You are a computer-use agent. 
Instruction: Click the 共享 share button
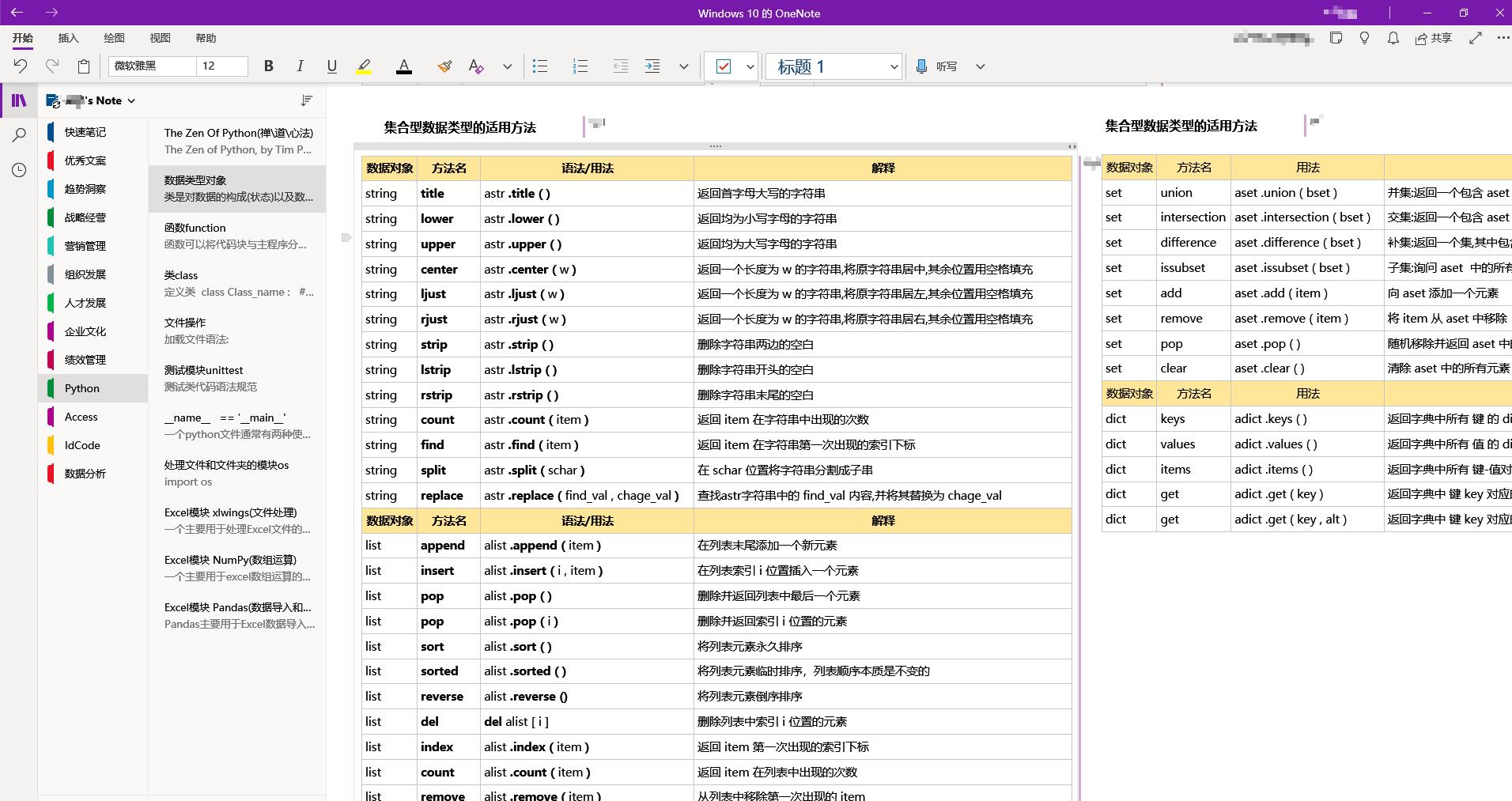point(1434,38)
